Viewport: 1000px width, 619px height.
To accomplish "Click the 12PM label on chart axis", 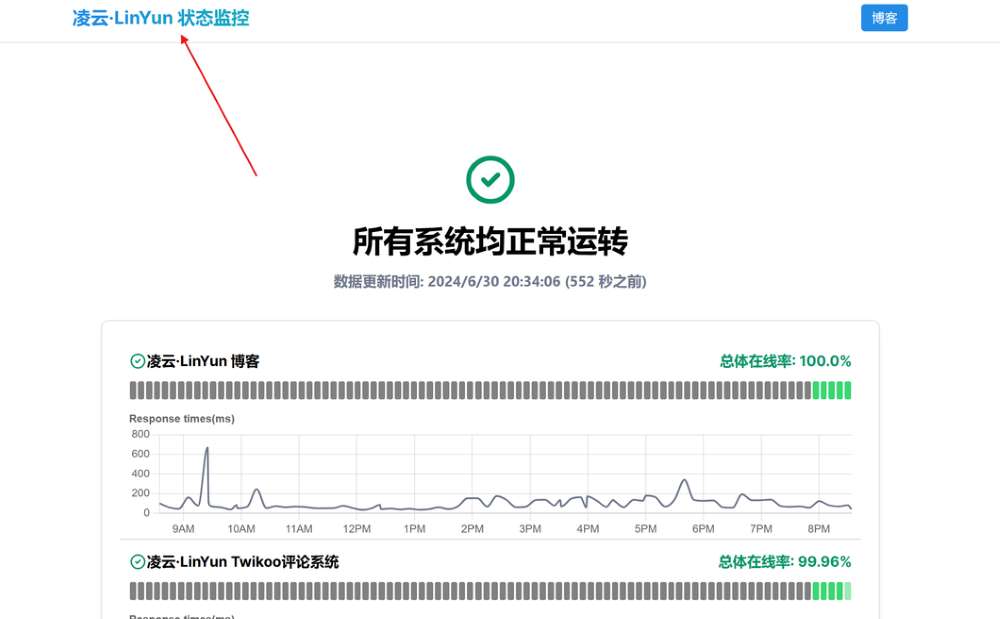I will coord(357,529).
